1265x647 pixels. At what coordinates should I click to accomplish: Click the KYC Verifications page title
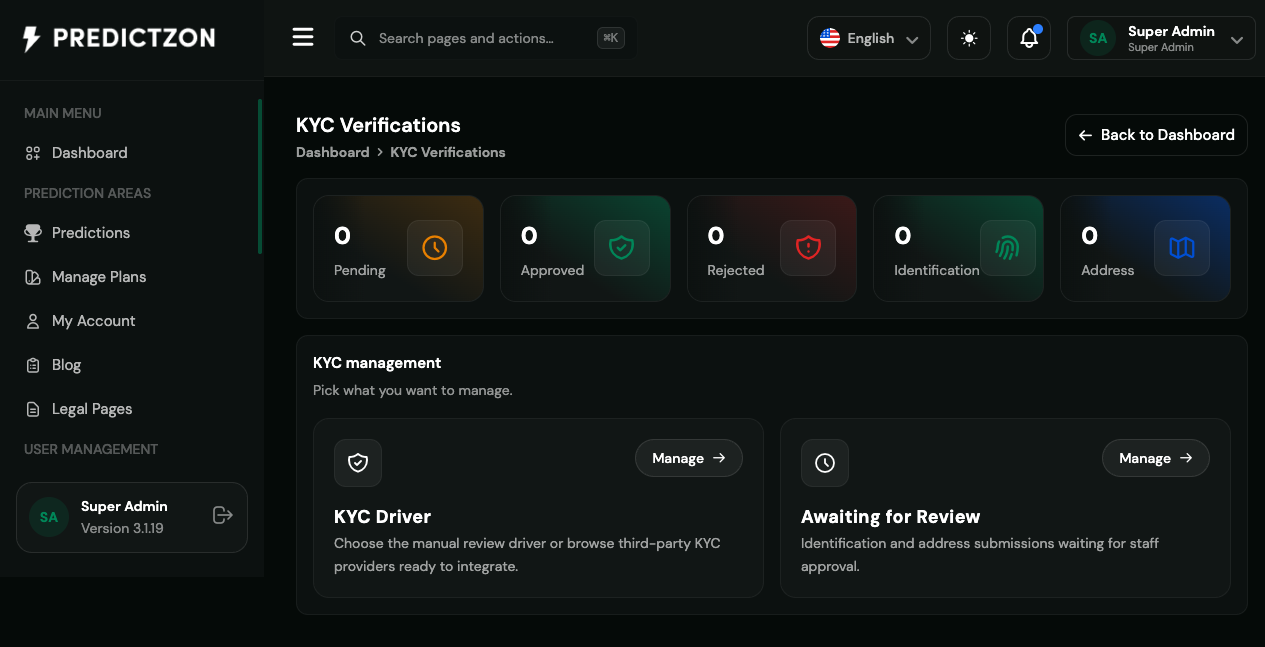pyautogui.click(x=378, y=125)
